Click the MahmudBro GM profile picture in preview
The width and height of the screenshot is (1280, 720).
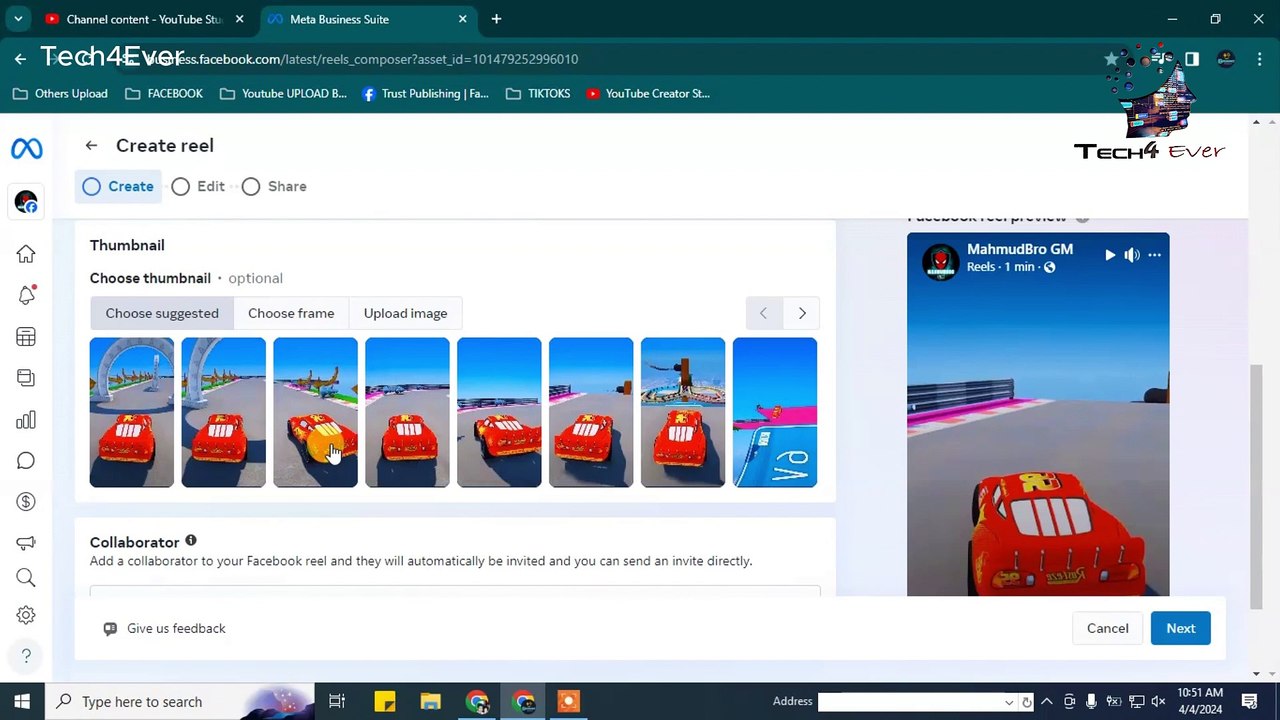pyautogui.click(x=940, y=261)
